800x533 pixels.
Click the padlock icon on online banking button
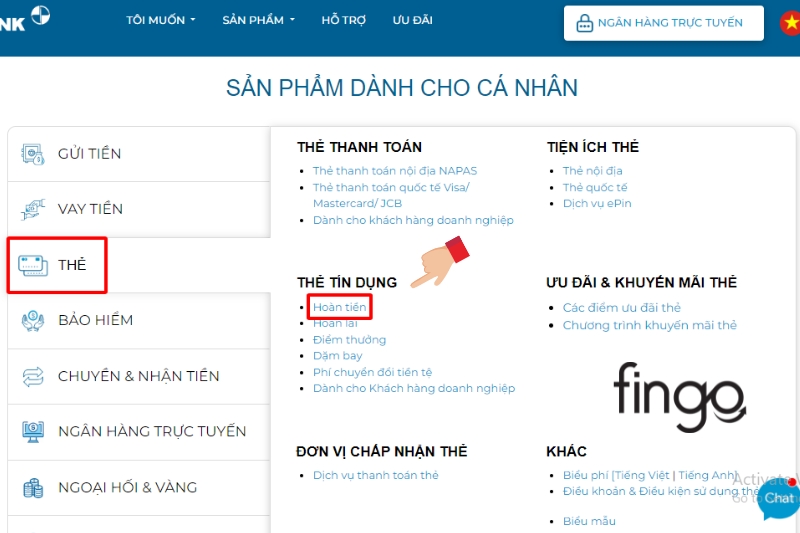[584, 23]
